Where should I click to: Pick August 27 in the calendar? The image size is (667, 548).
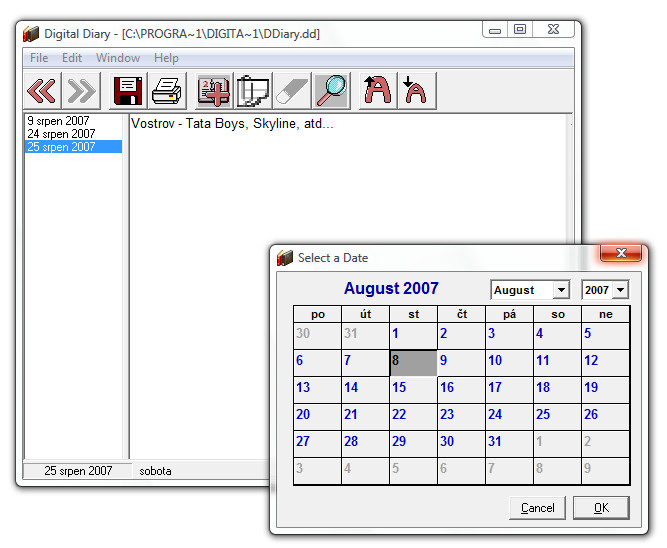317,444
